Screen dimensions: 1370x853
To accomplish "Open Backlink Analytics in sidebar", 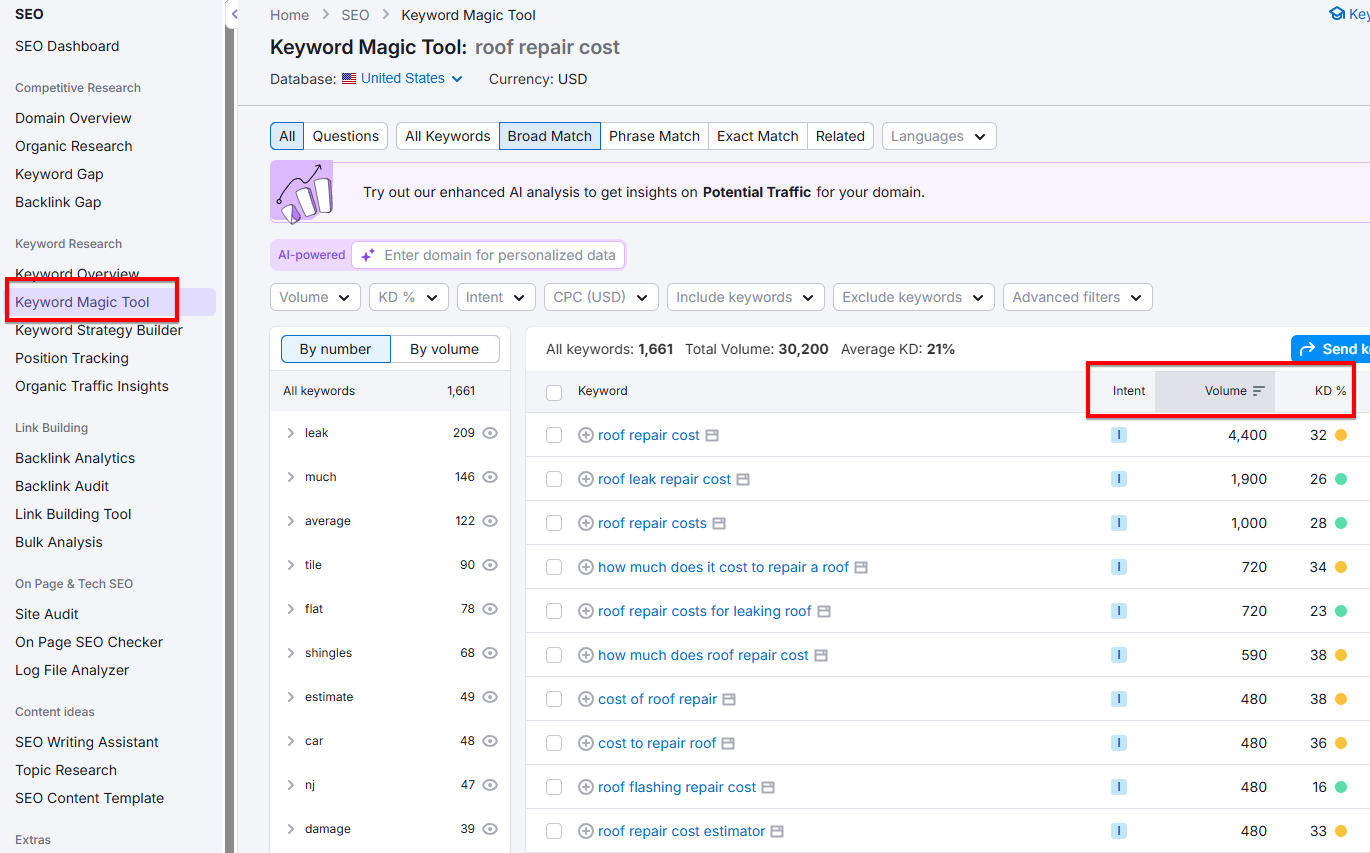I will pyautogui.click(x=75, y=458).
